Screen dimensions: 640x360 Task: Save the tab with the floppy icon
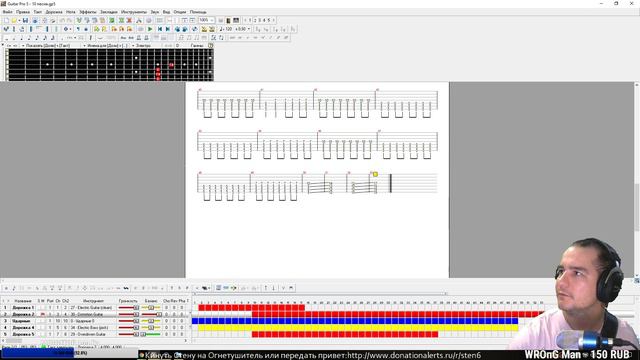tap(25, 20)
